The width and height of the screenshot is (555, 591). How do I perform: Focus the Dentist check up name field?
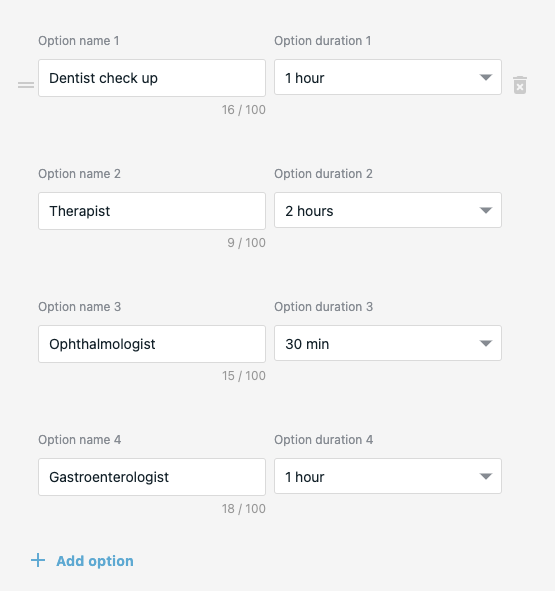(152, 78)
